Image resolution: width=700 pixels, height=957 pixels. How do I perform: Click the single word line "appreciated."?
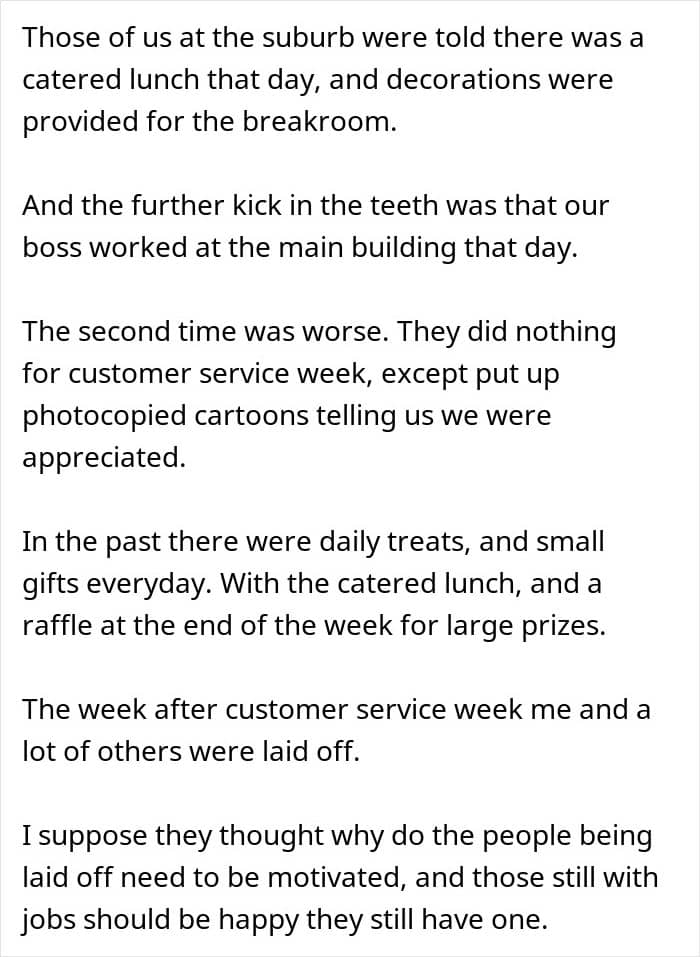coord(105,459)
